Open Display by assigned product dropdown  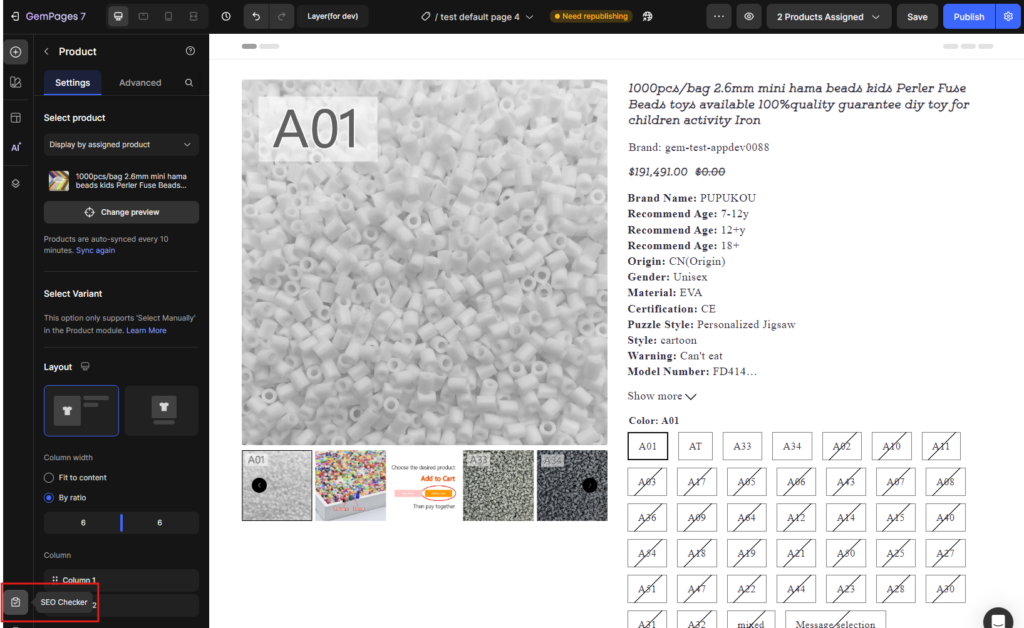pos(121,145)
